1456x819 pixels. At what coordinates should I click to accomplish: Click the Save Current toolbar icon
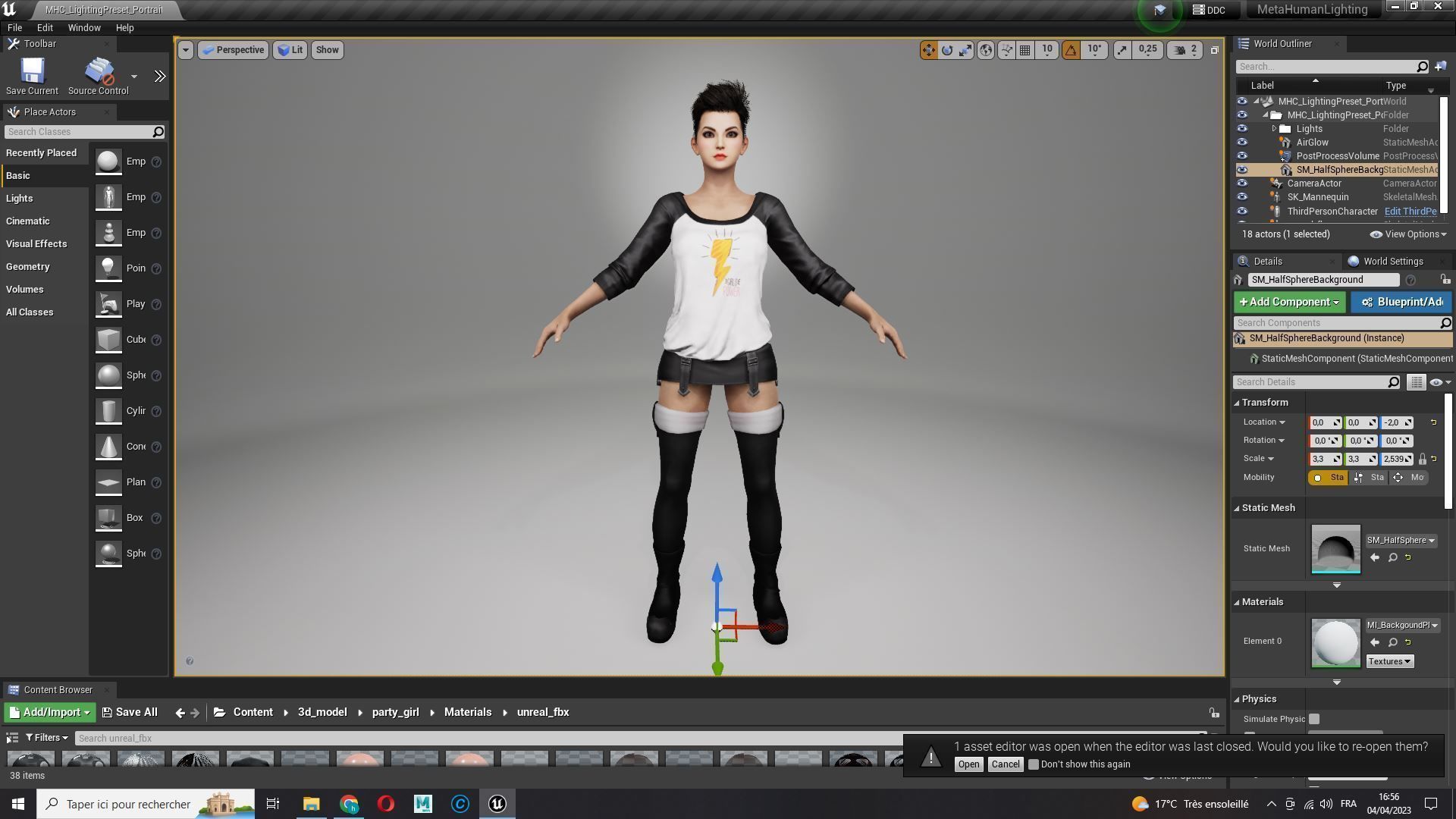pyautogui.click(x=32, y=76)
